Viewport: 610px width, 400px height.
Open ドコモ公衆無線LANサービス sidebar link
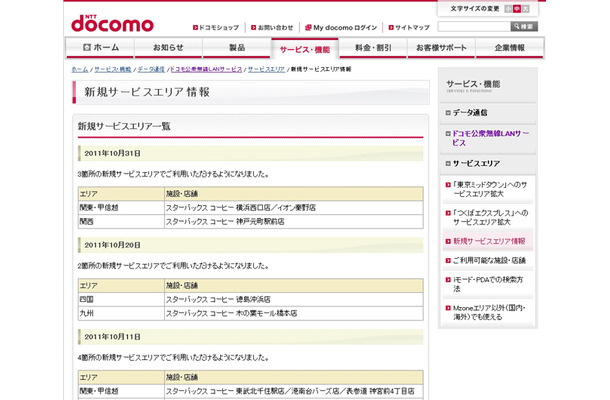coord(490,138)
